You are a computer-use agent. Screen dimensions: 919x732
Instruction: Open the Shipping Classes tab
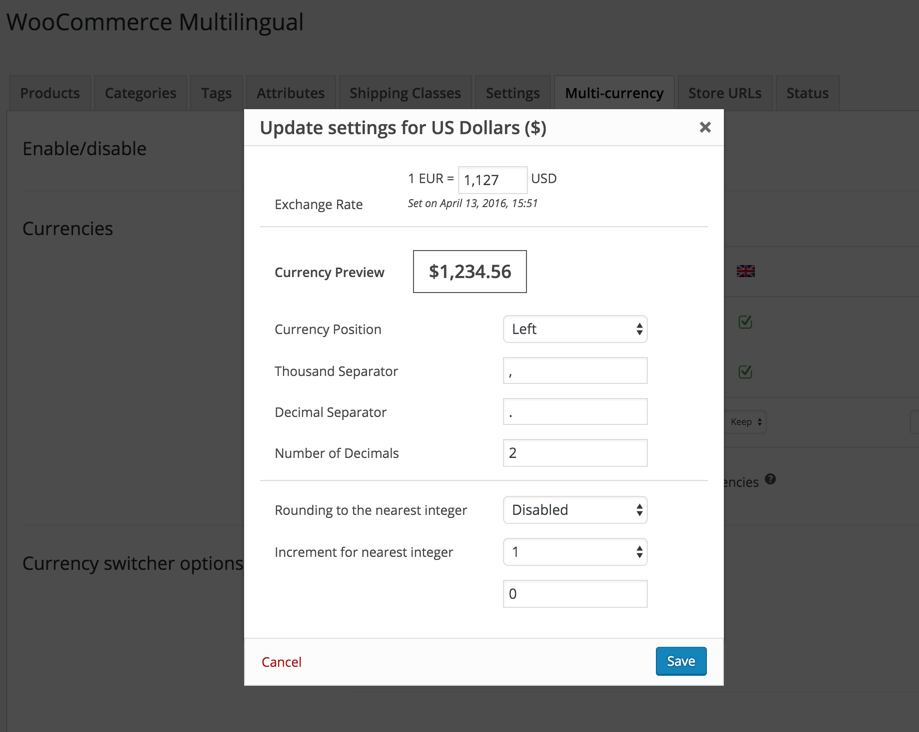[405, 93]
